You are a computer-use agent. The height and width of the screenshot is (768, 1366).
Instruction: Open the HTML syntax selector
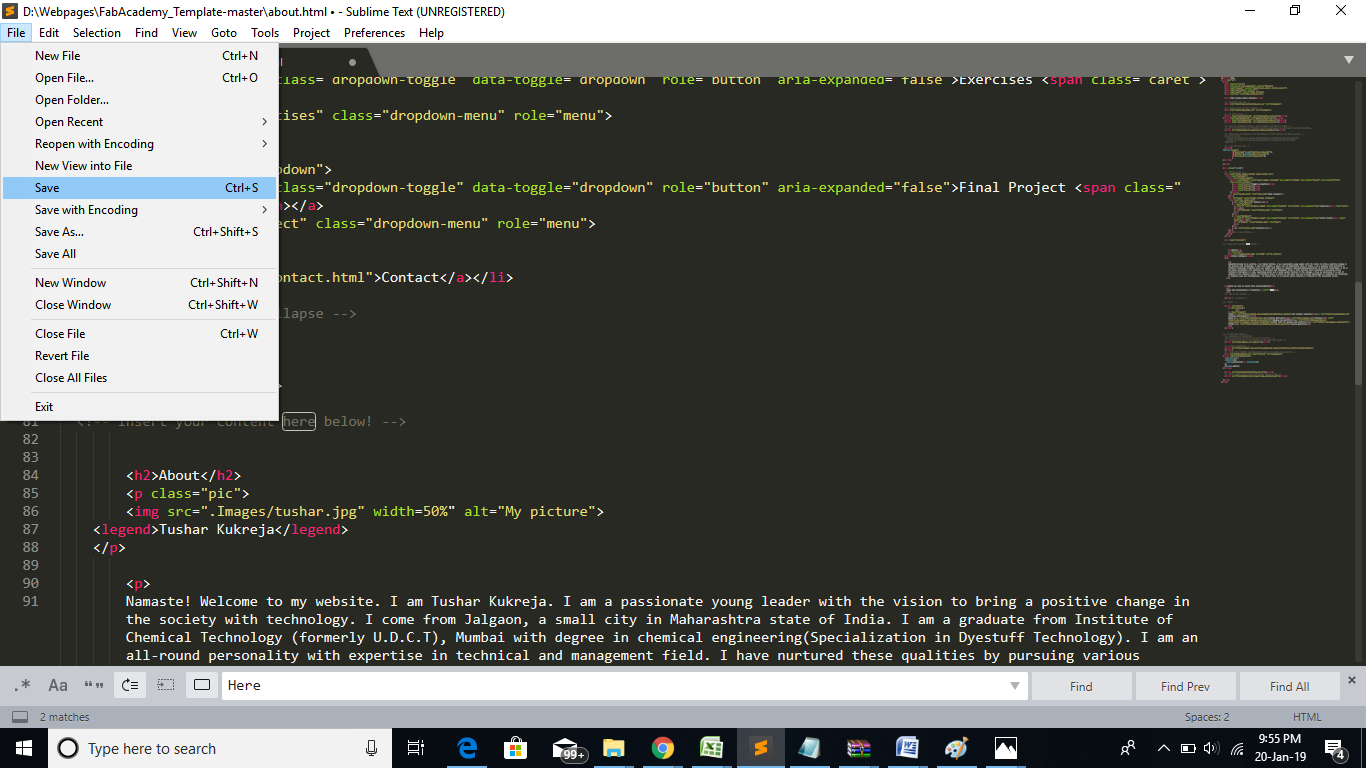pyautogui.click(x=1306, y=717)
